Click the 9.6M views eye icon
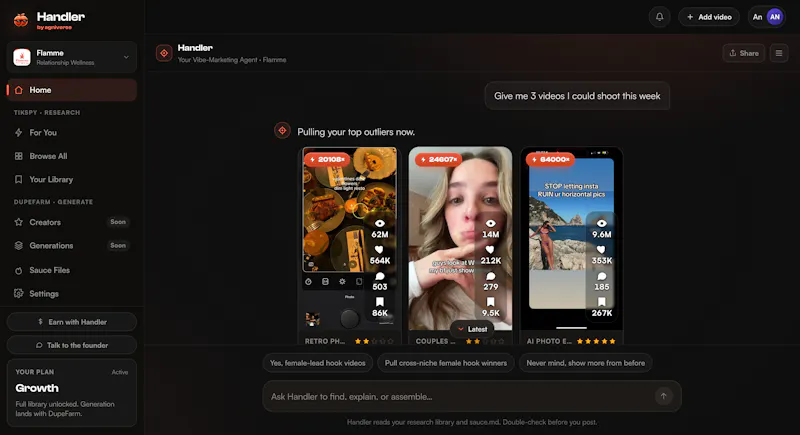Viewport: 800px width, 435px height. tap(602, 223)
